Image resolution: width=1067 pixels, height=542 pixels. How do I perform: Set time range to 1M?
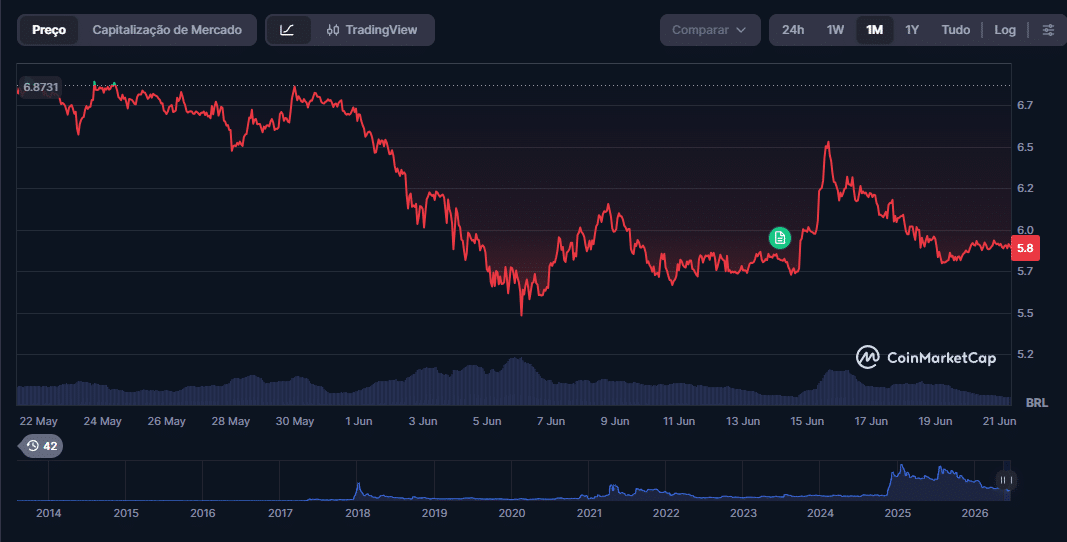[x=874, y=30]
